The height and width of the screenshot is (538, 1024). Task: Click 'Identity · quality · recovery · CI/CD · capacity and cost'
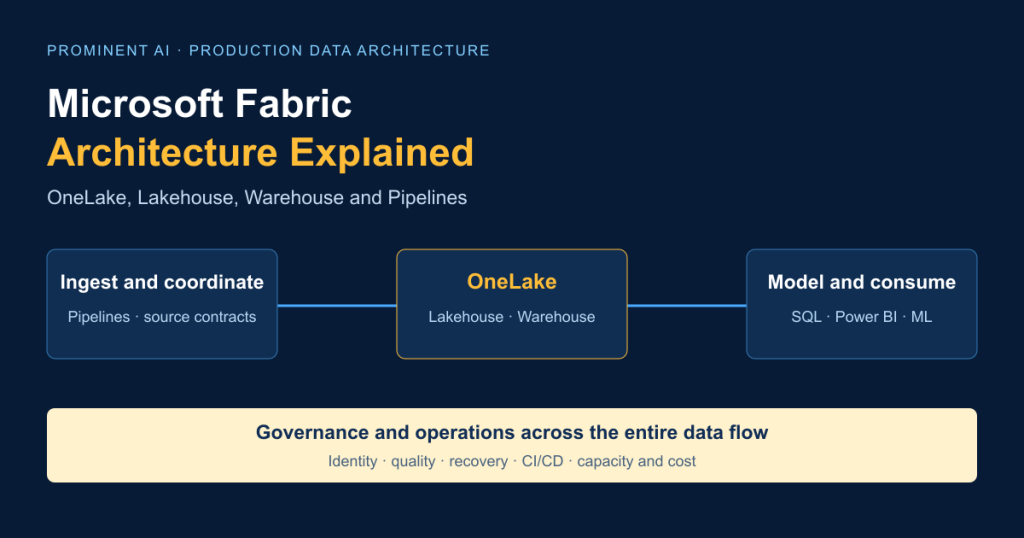[x=512, y=461]
